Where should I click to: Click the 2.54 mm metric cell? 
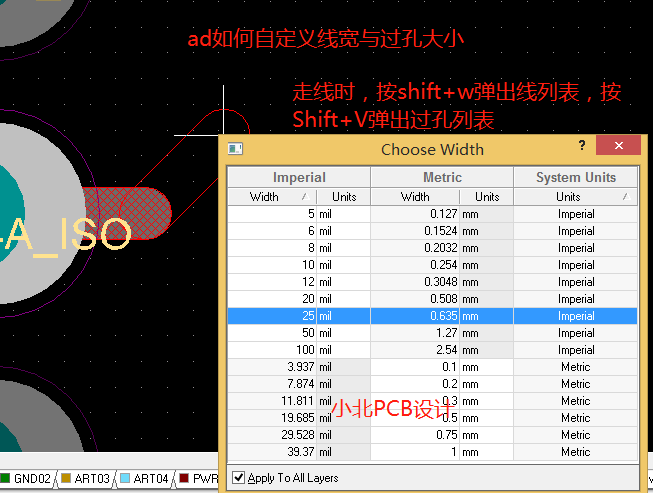click(415, 350)
